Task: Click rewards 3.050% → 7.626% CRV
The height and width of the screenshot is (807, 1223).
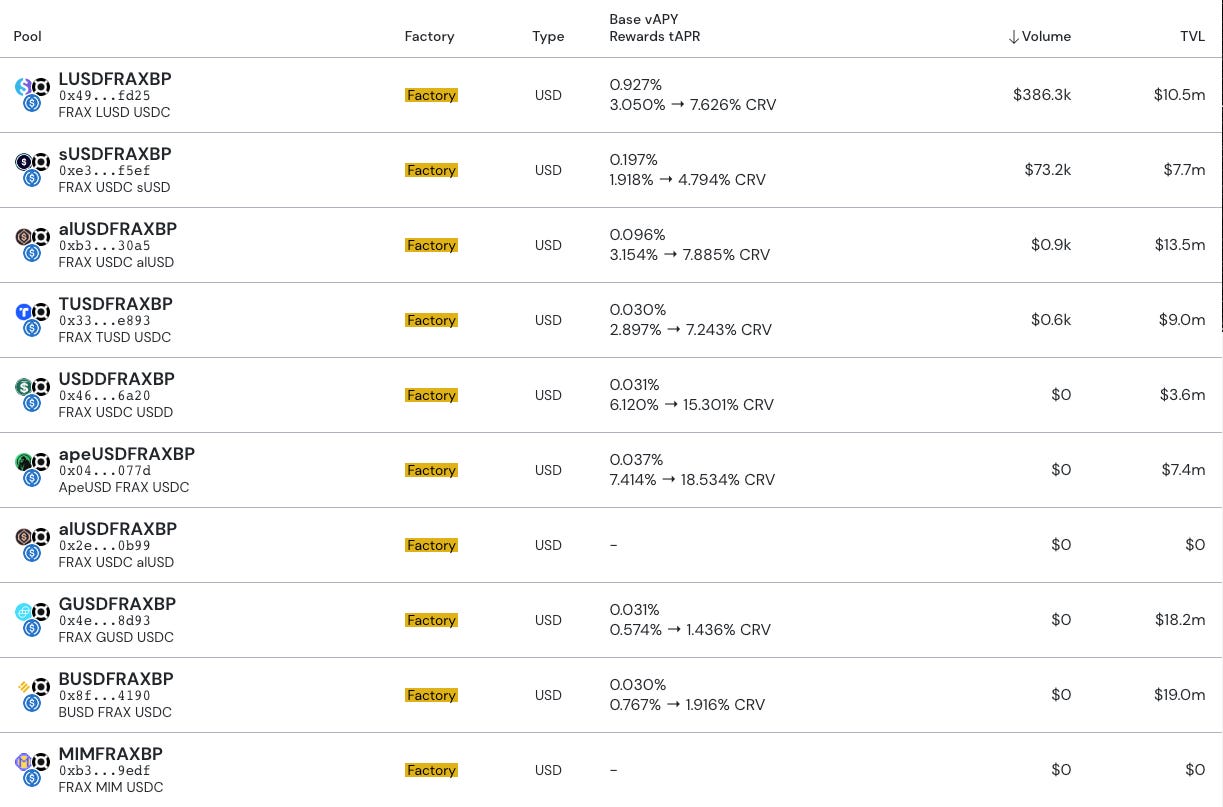Action: (693, 105)
